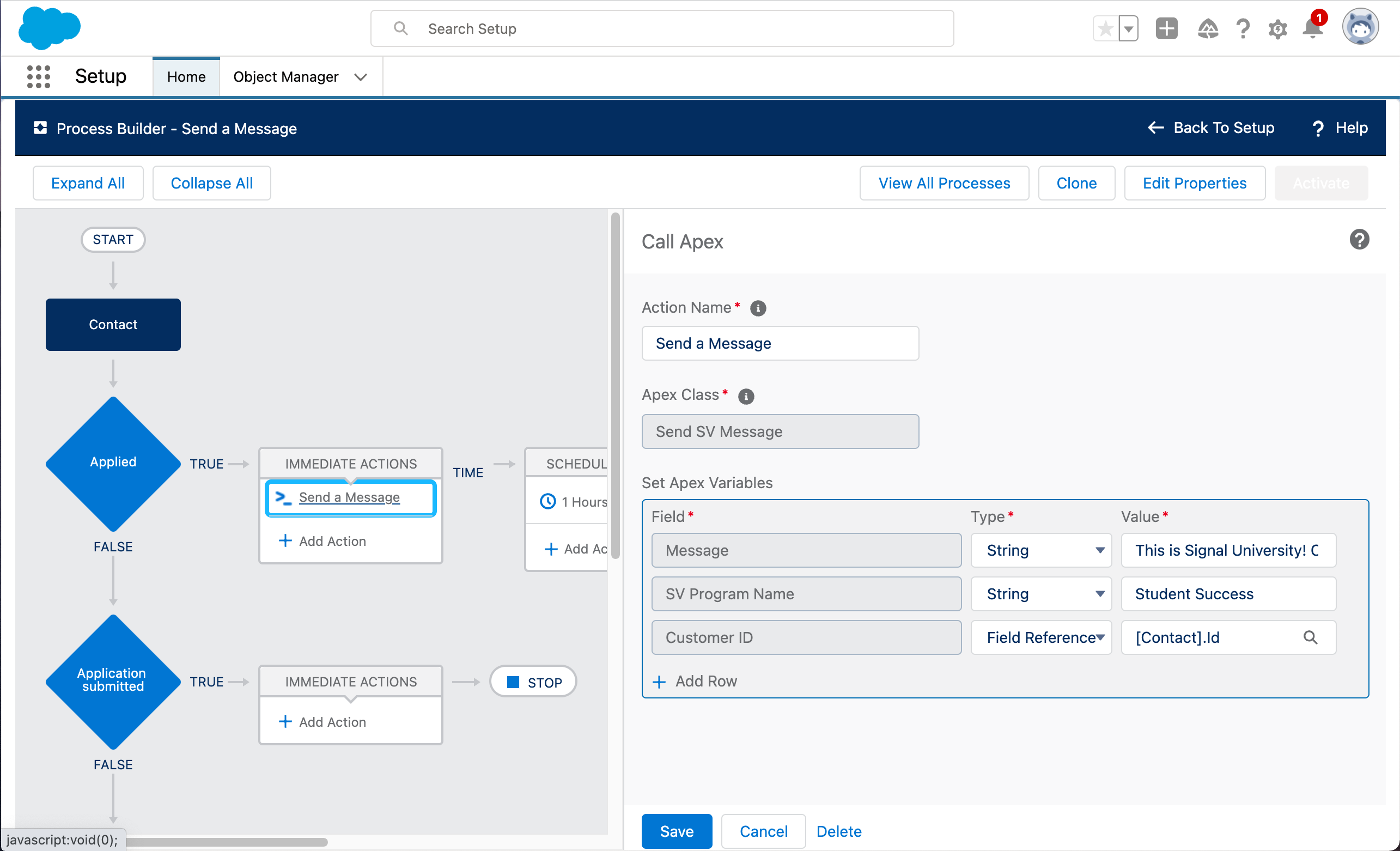Click the [Contact].Id lookup search icon

1310,637
